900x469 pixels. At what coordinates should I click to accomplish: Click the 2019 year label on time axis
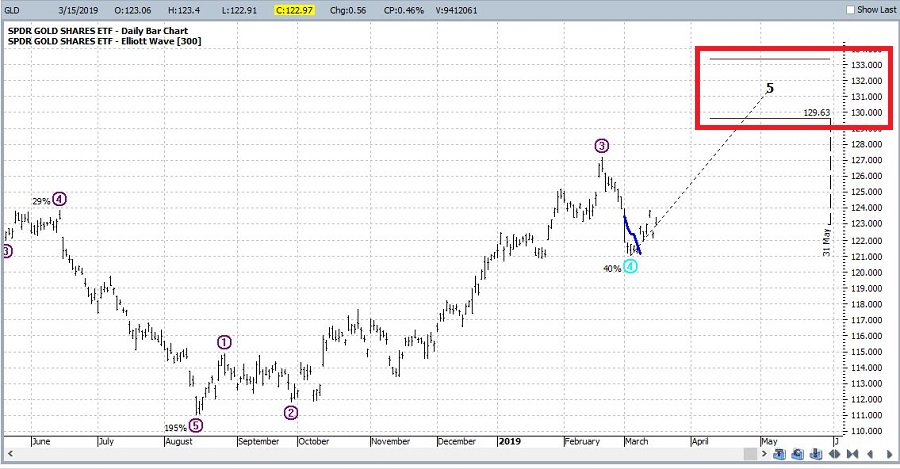(x=510, y=441)
